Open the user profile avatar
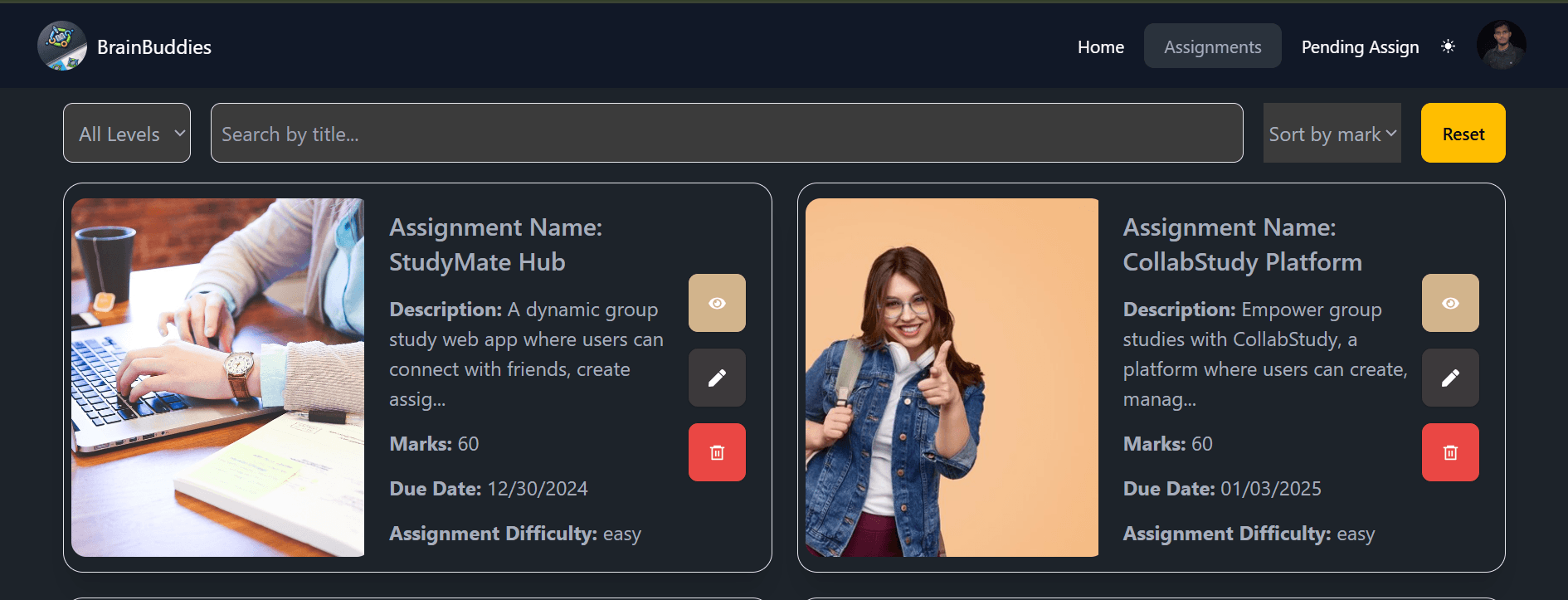 tap(1501, 46)
